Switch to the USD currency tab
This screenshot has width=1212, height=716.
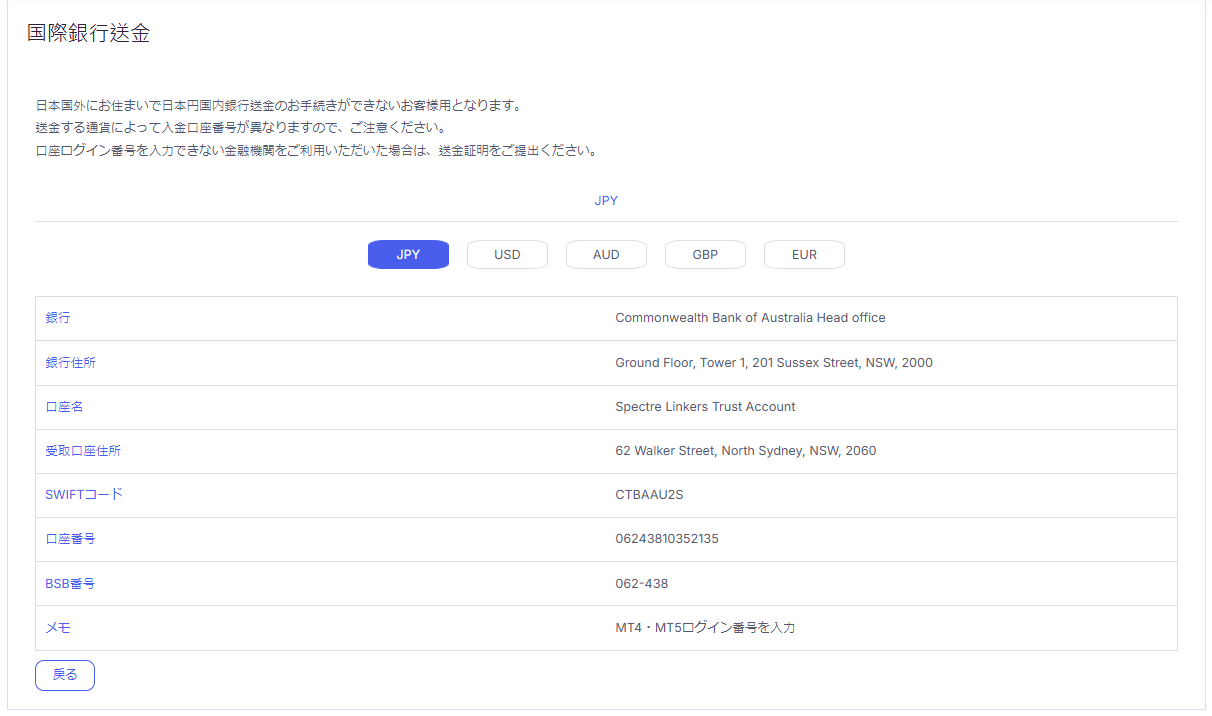[x=507, y=255]
